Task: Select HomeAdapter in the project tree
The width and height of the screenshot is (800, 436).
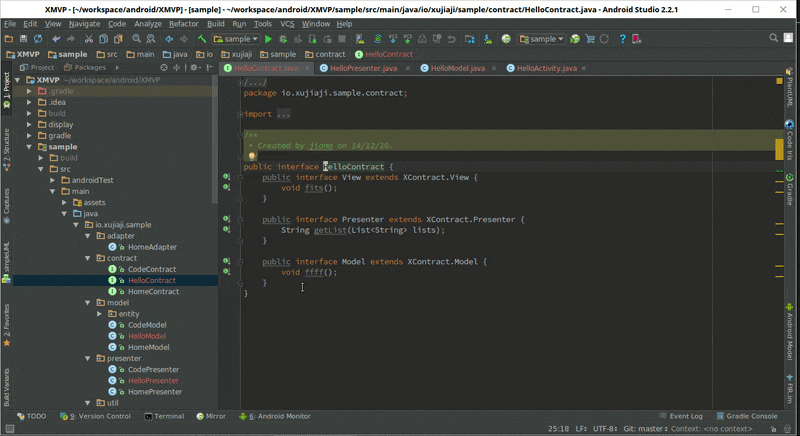Action: click(x=152, y=247)
